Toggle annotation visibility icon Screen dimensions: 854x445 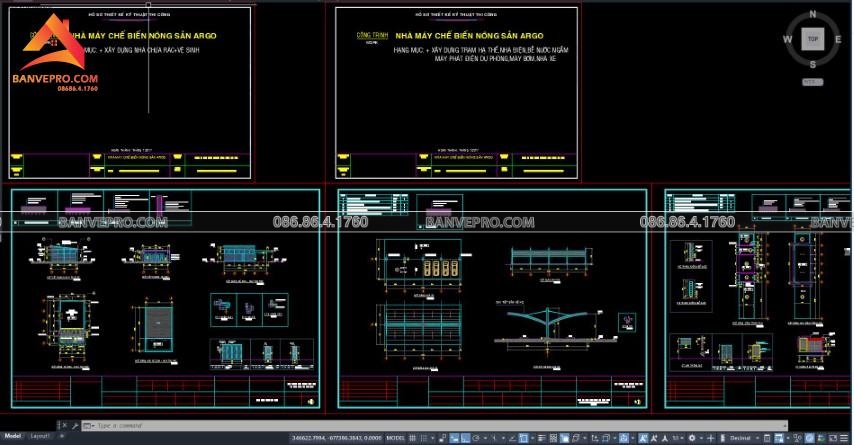click(x=643, y=438)
